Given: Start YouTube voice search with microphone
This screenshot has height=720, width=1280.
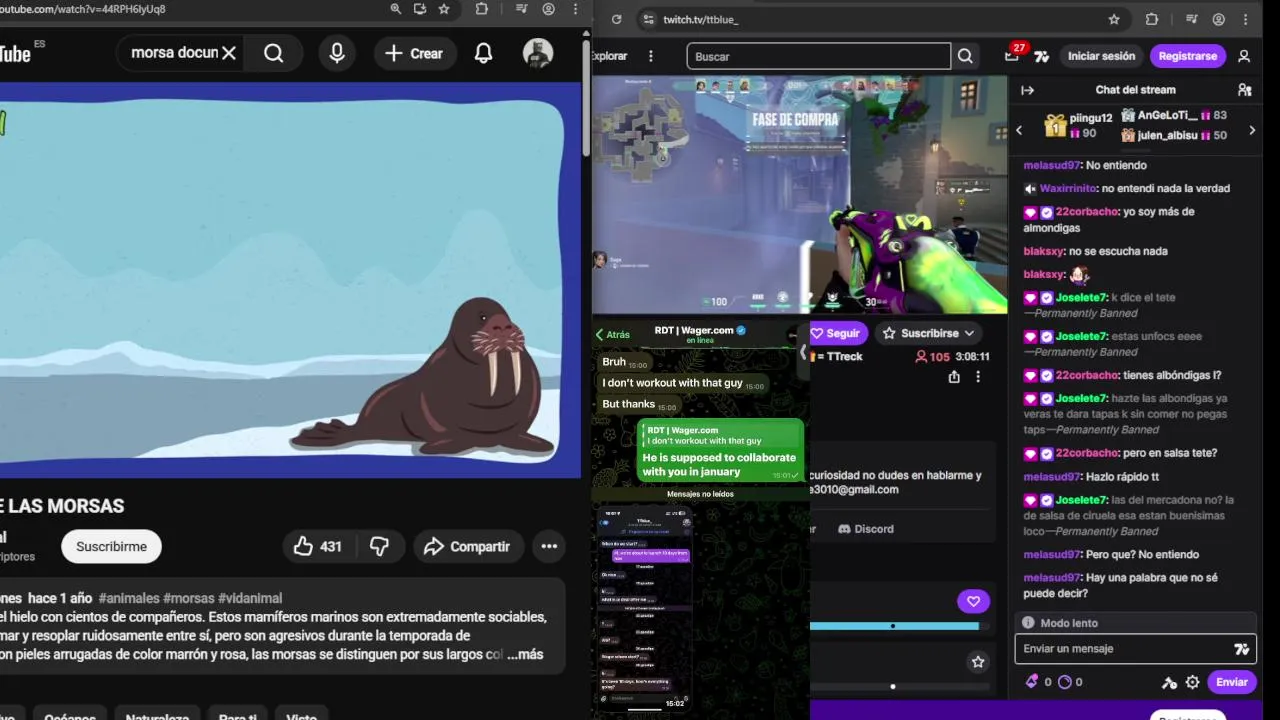Looking at the screenshot, I should point(337,53).
